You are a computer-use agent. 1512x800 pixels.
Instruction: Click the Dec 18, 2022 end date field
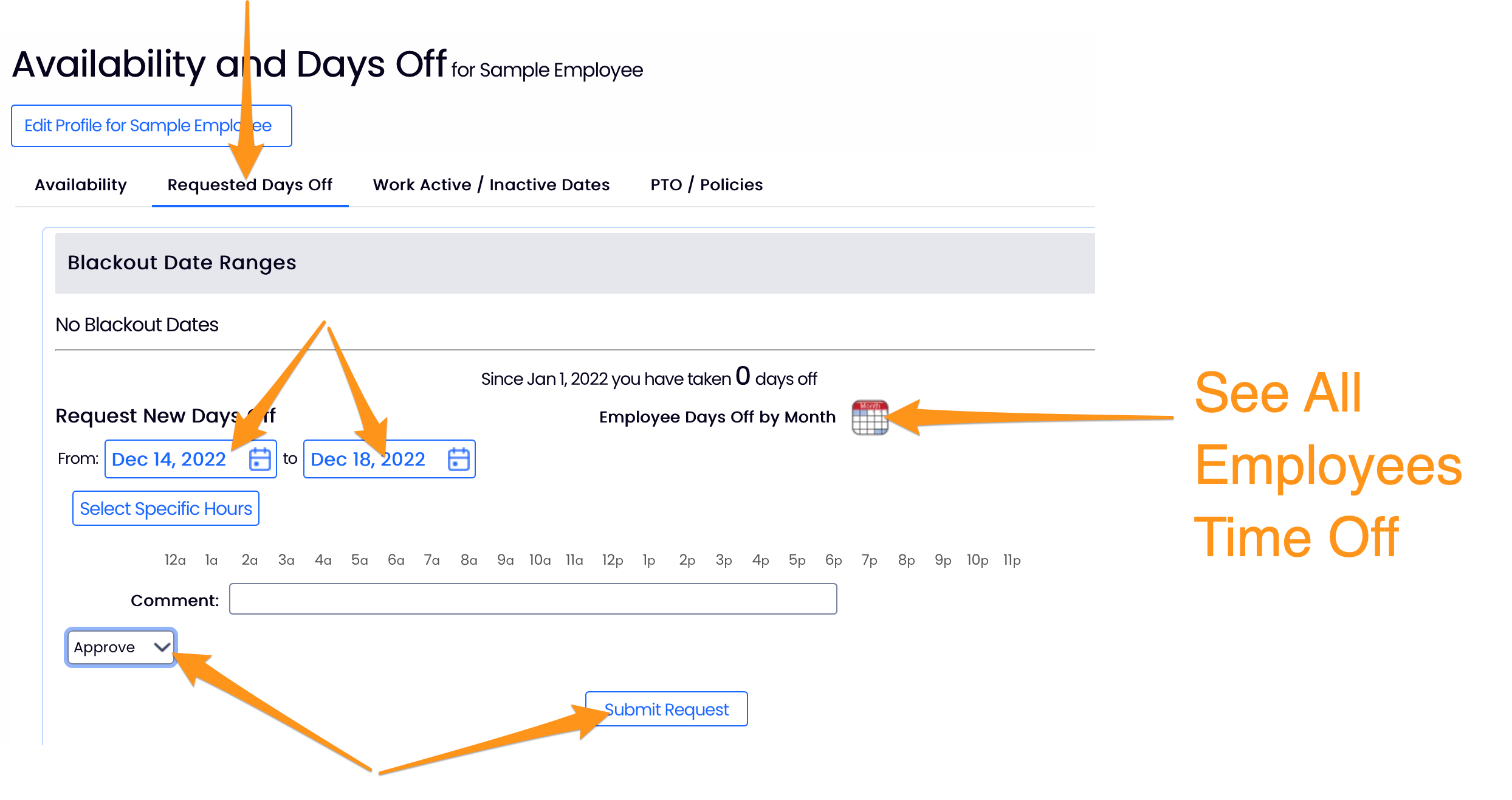point(368,459)
